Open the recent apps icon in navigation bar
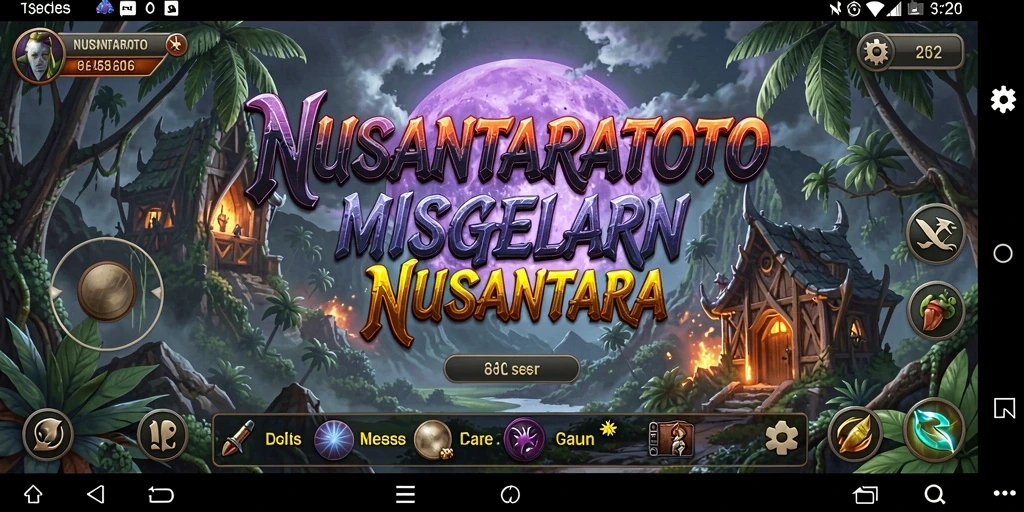This screenshot has width=1024, height=512. [x=866, y=495]
